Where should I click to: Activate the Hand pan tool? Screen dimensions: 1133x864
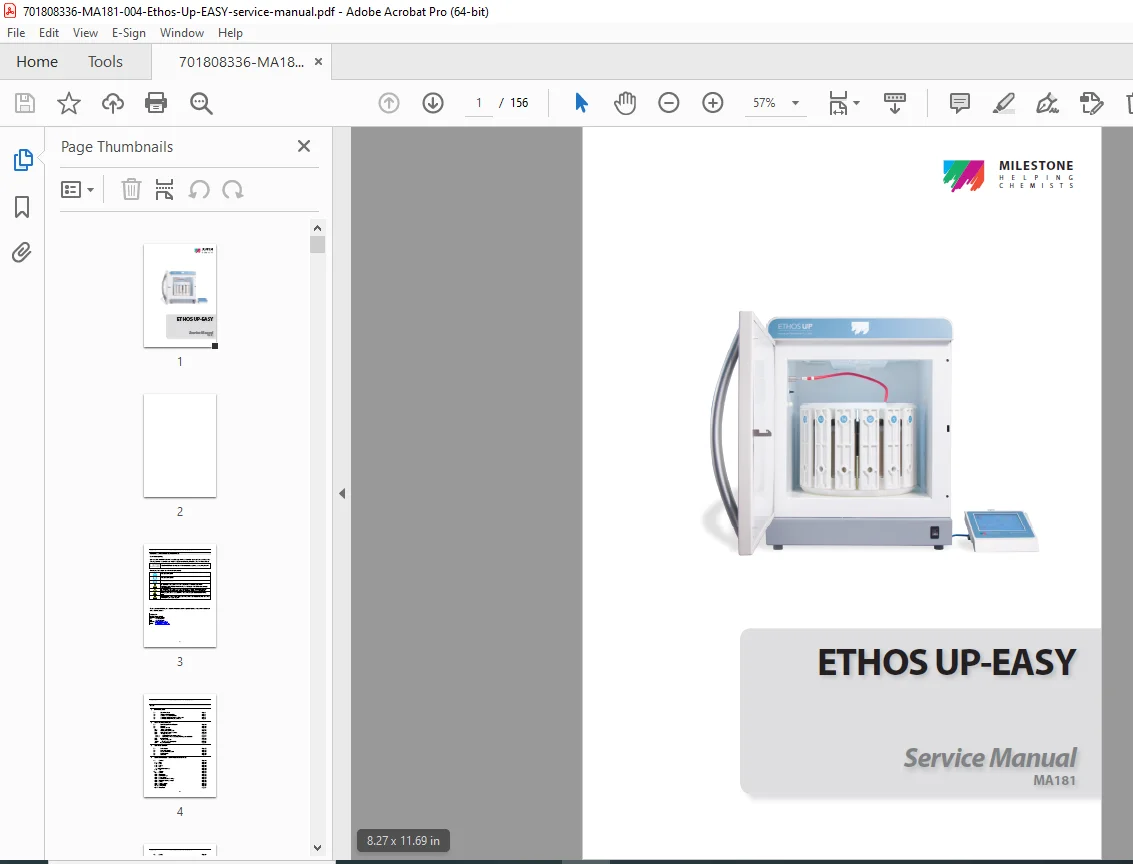pos(625,103)
